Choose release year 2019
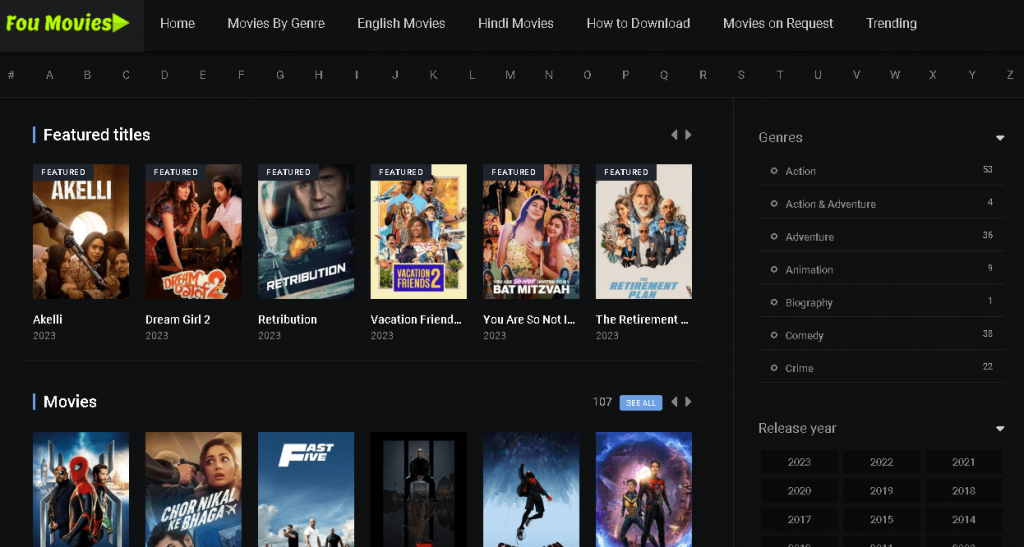The height and width of the screenshot is (547, 1024). [882, 491]
